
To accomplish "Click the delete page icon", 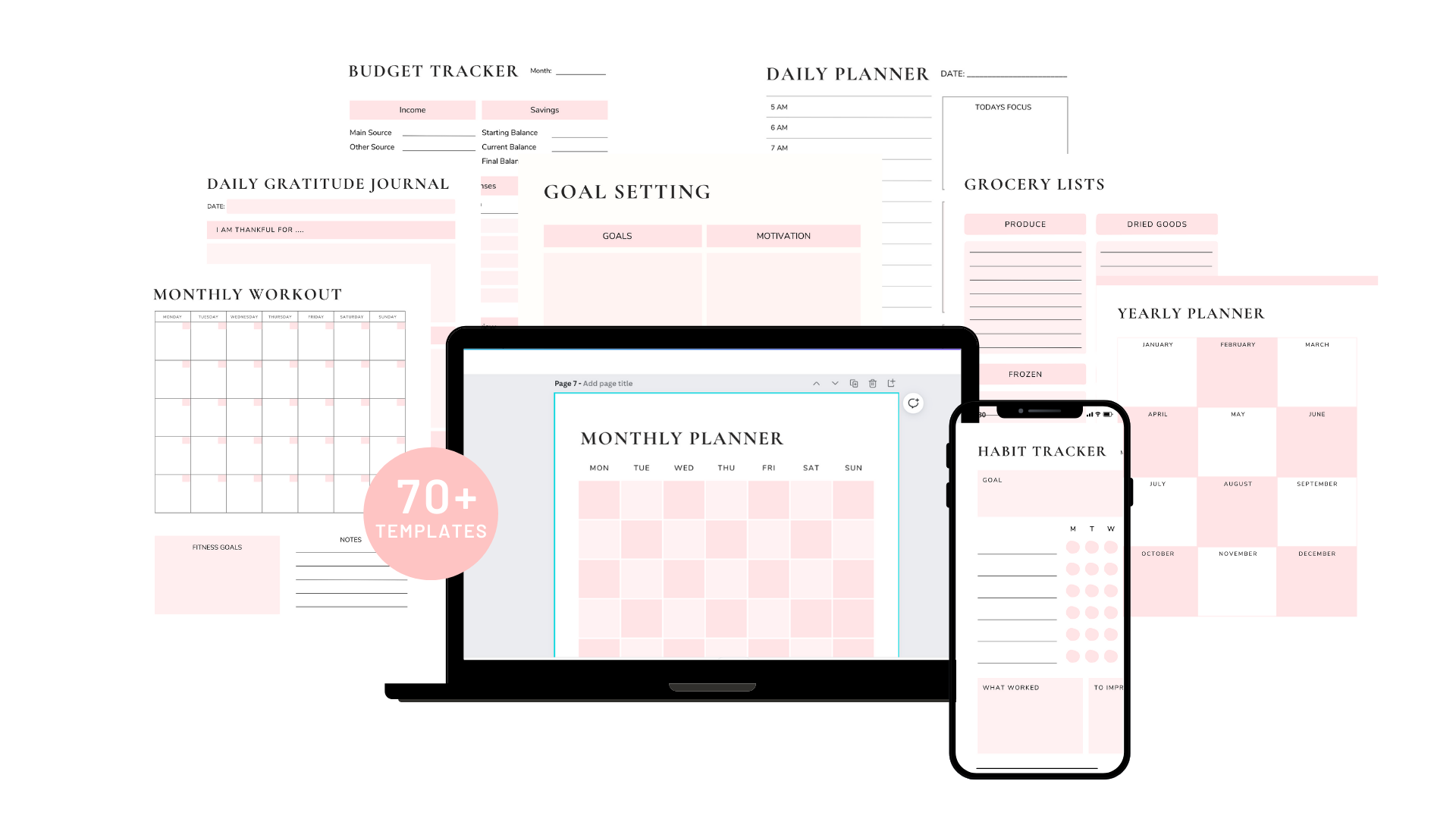I will coord(872,383).
